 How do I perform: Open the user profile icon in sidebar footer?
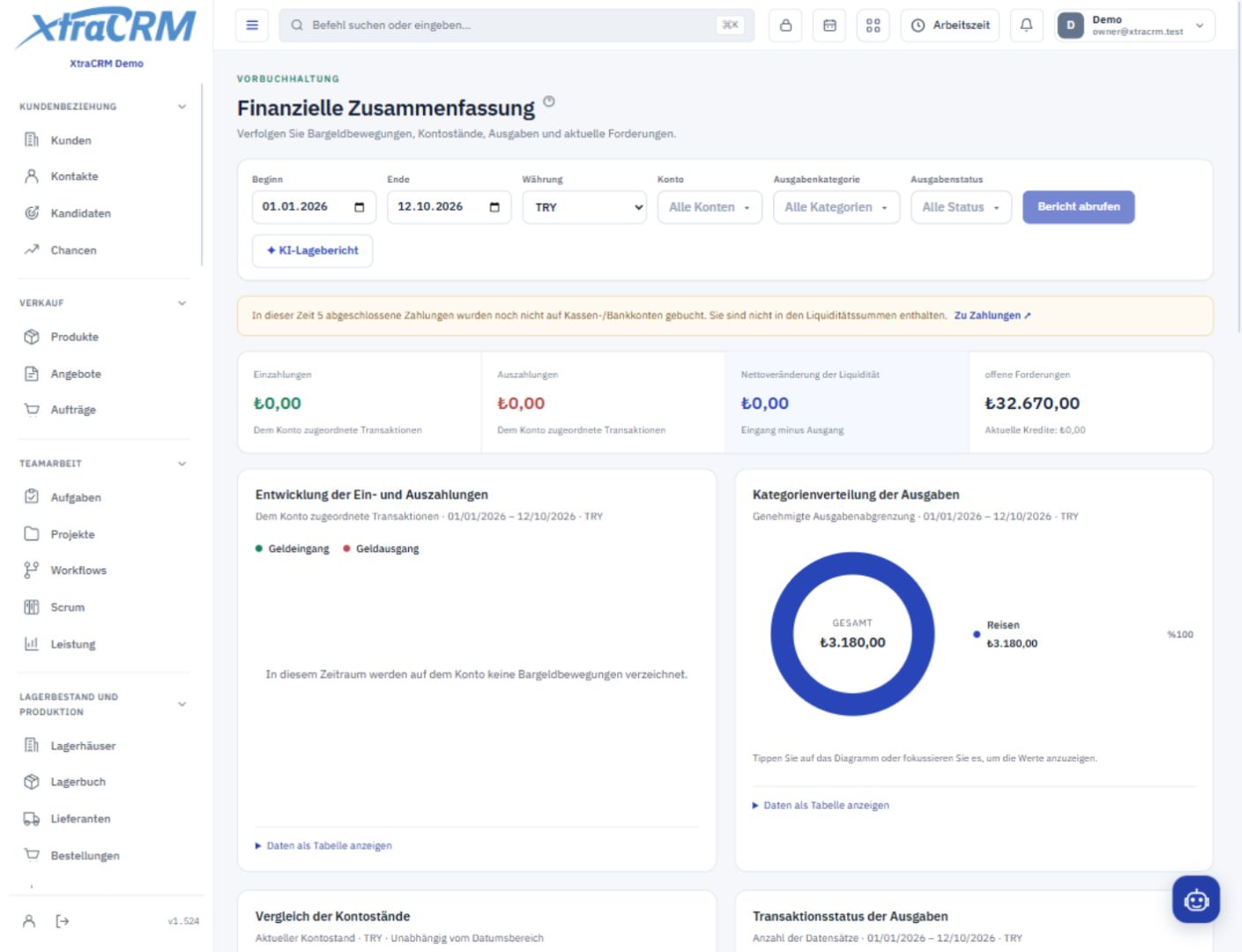pyautogui.click(x=29, y=921)
